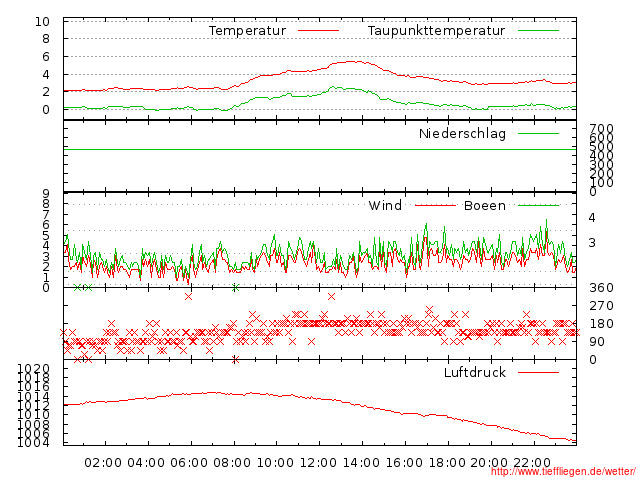
Task: Click the green line sample beside Taupunkttemperatur
Action: pos(538,31)
